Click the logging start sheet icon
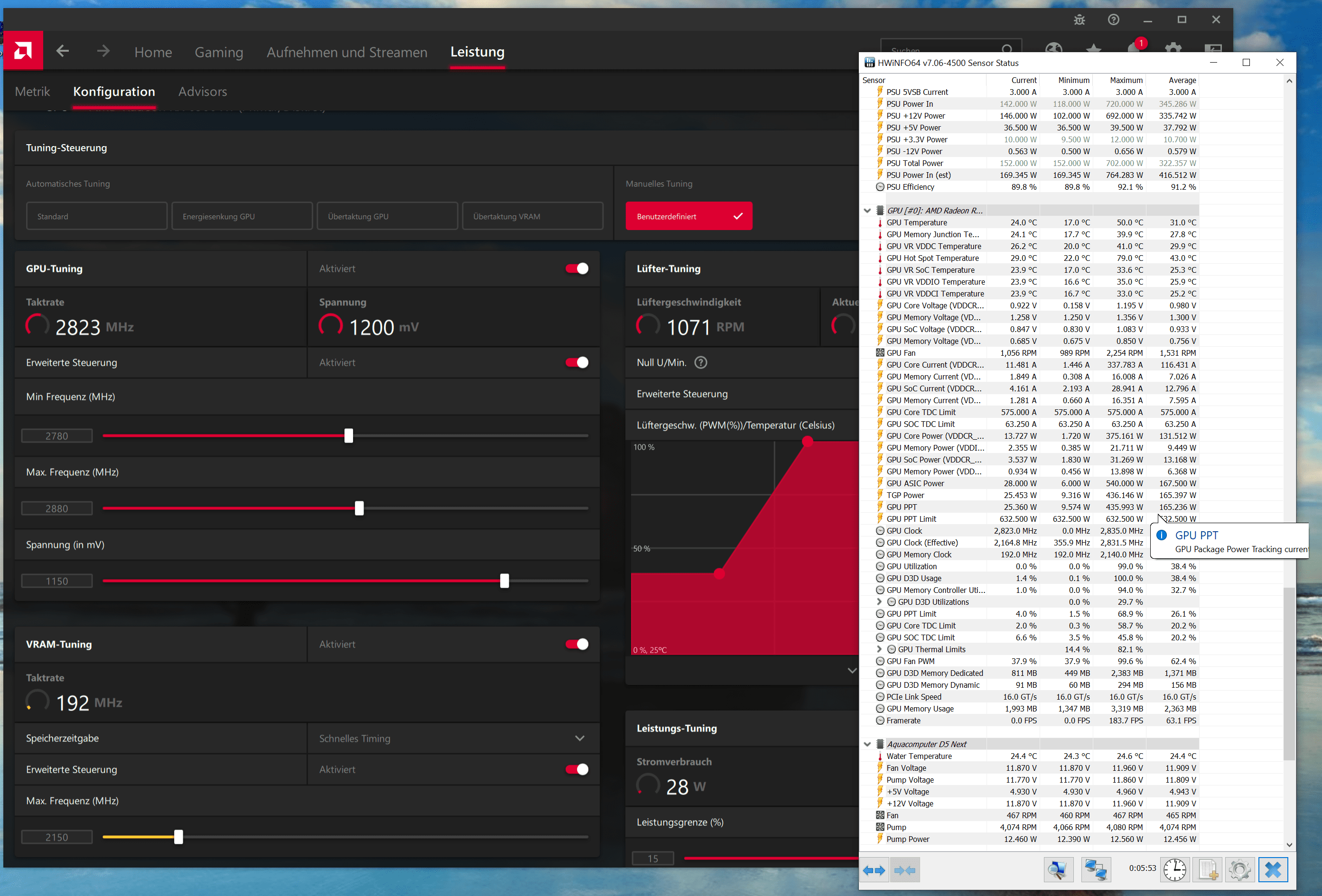 coord(1208,870)
